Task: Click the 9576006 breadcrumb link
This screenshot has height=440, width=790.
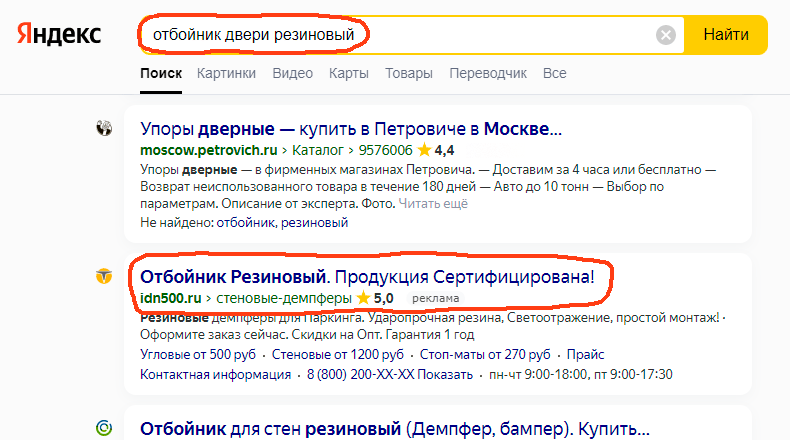Action: [x=385, y=150]
